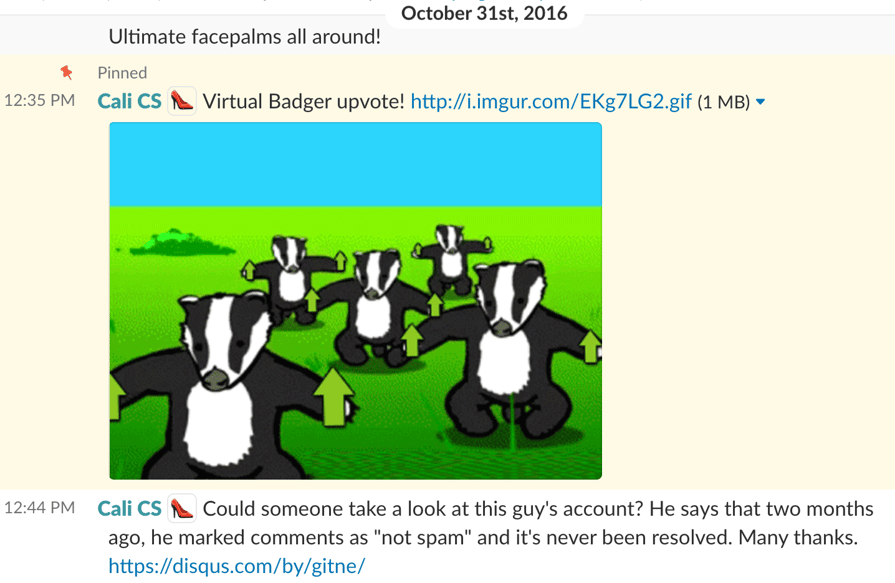Viewport: 895px width, 583px height.
Task: Click the Cali CS name on the 12:44 PM message
Action: pos(130,508)
